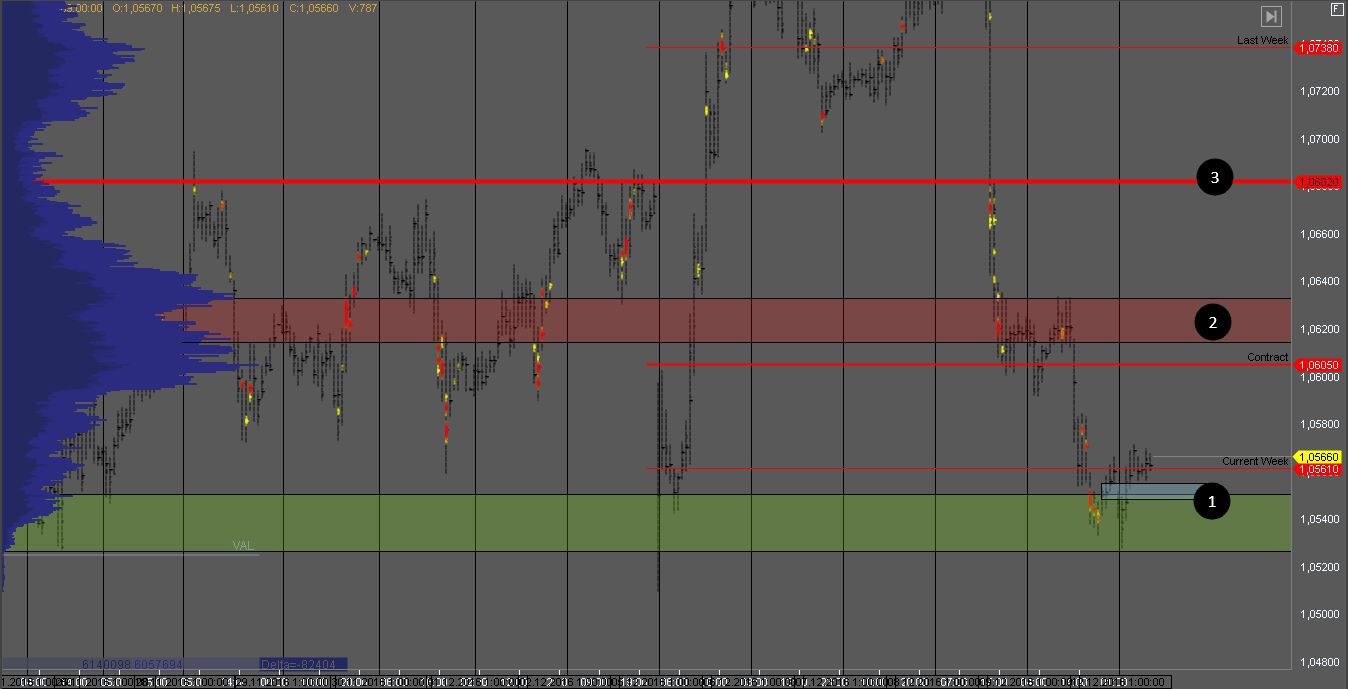Viewport: 1348px width, 689px height.
Task: Click the black circle marker numbered 3
Action: (1214, 178)
